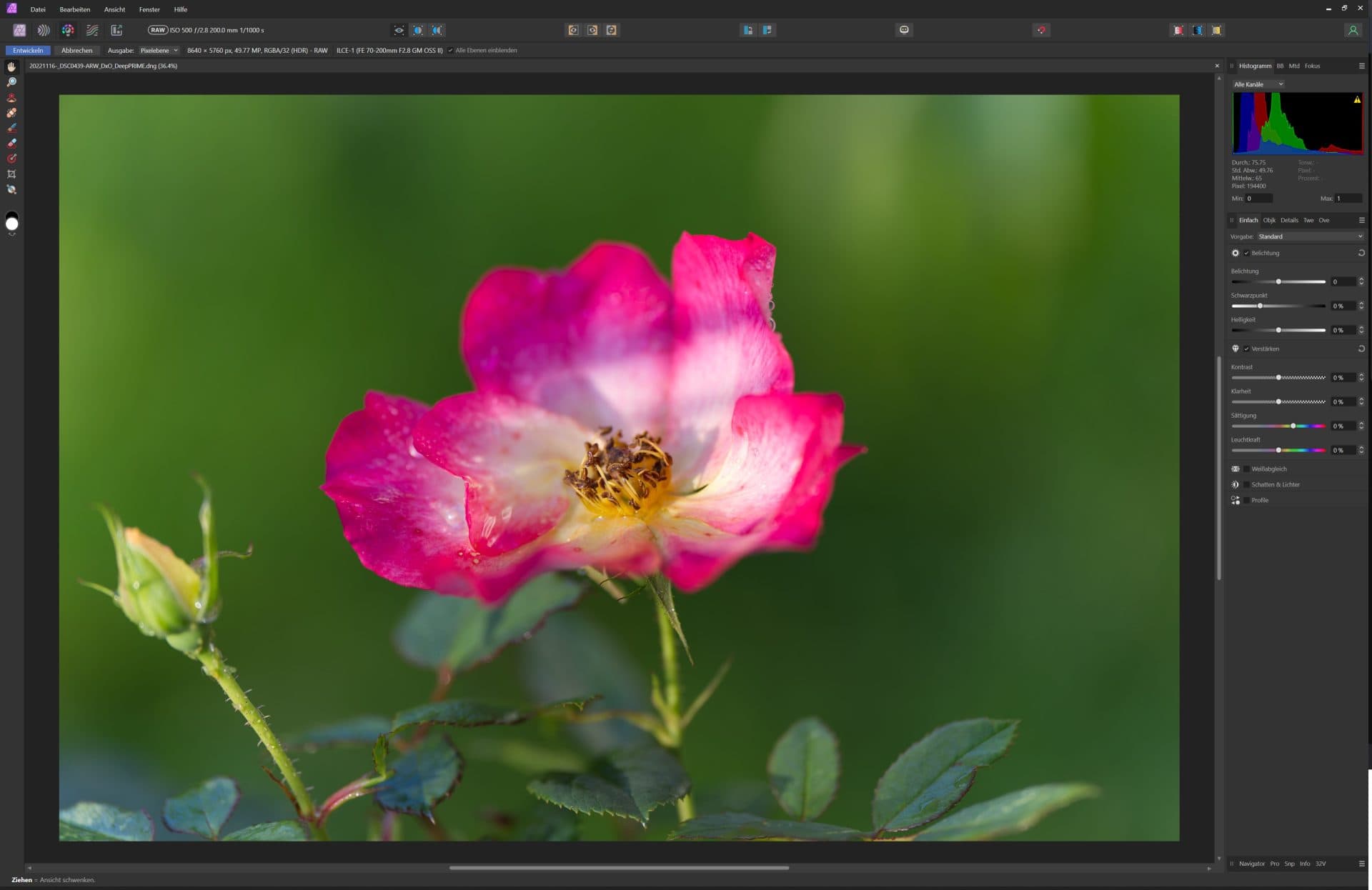Open the Assistant options from the toolbar
1372x890 pixels.
pyautogui.click(x=903, y=30)
